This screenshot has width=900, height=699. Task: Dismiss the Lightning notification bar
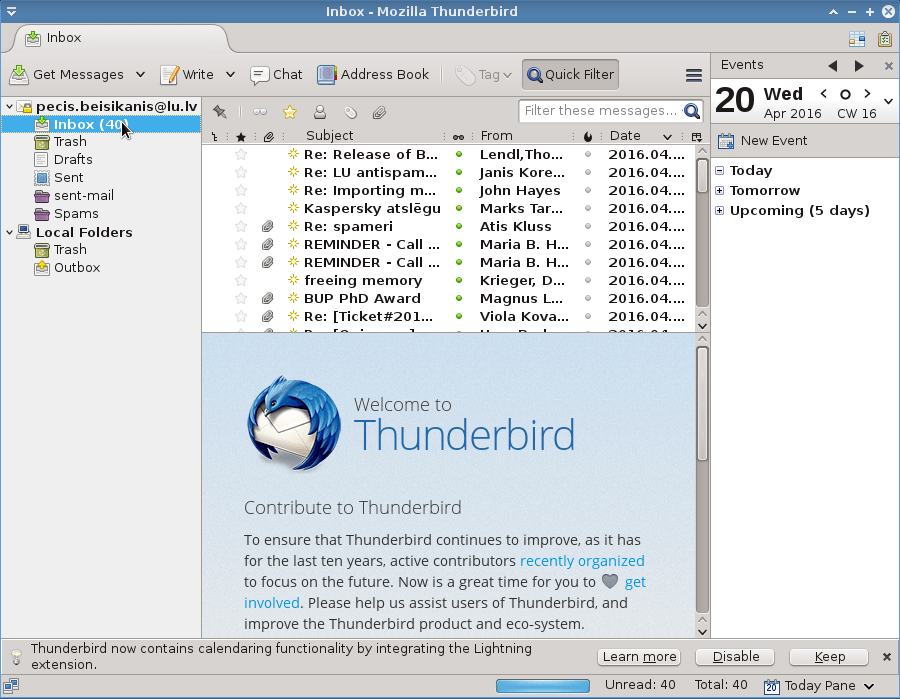(886, 657)
